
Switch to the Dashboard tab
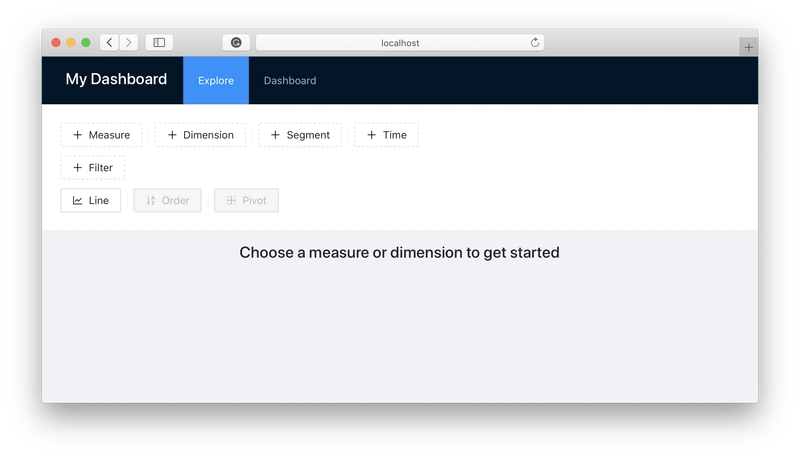point(290,81)
